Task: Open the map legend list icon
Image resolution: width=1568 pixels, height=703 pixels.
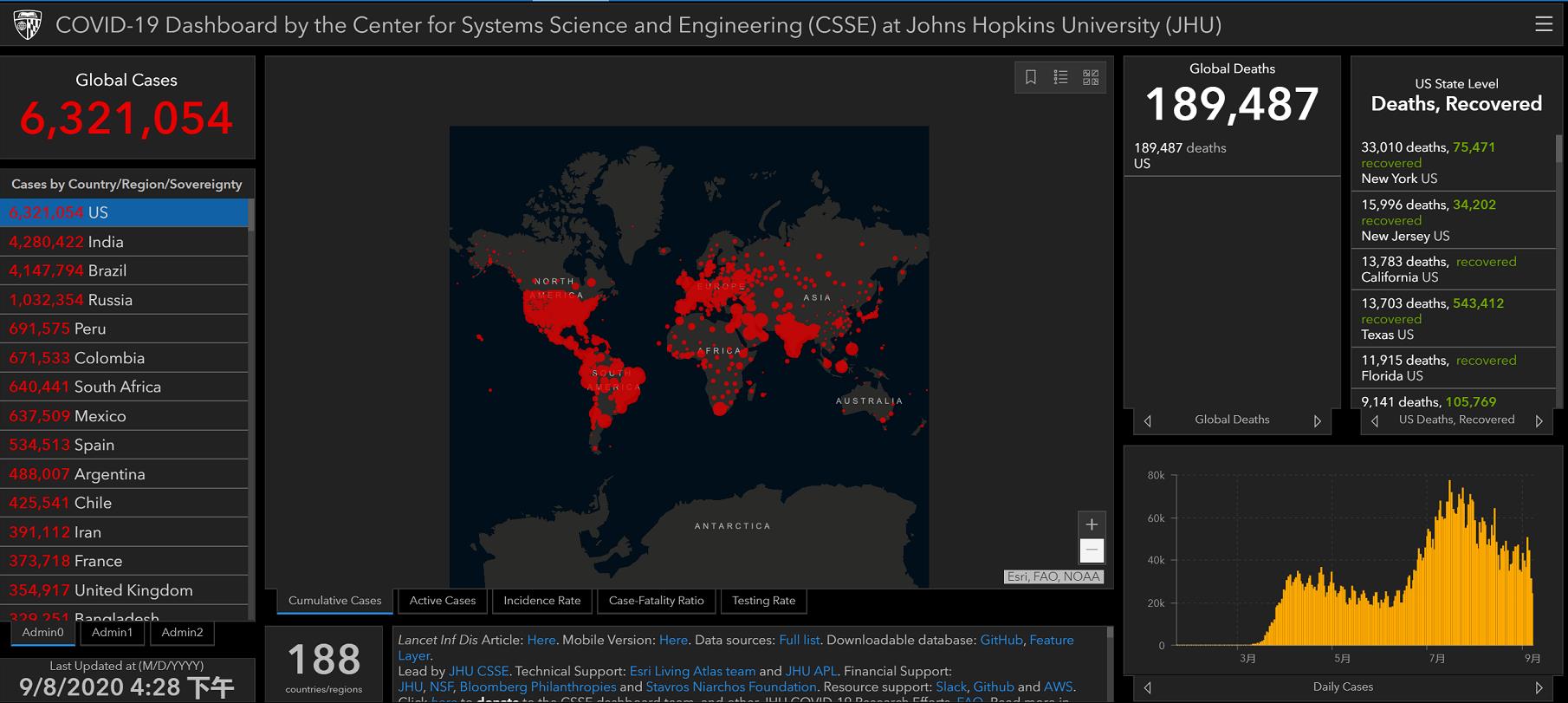Action: point(1060,77)
